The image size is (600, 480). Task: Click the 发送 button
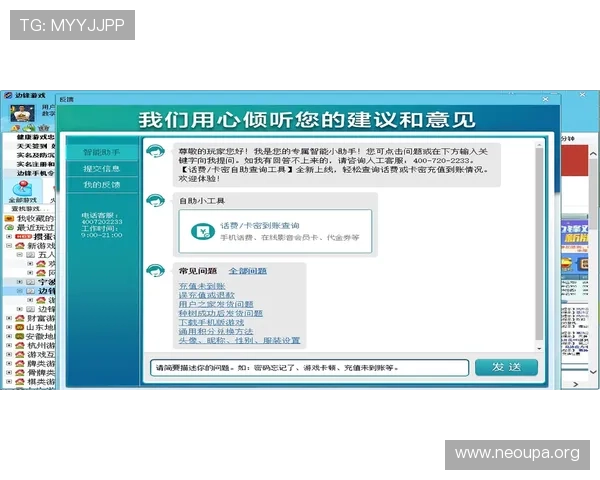coord(506,367)
